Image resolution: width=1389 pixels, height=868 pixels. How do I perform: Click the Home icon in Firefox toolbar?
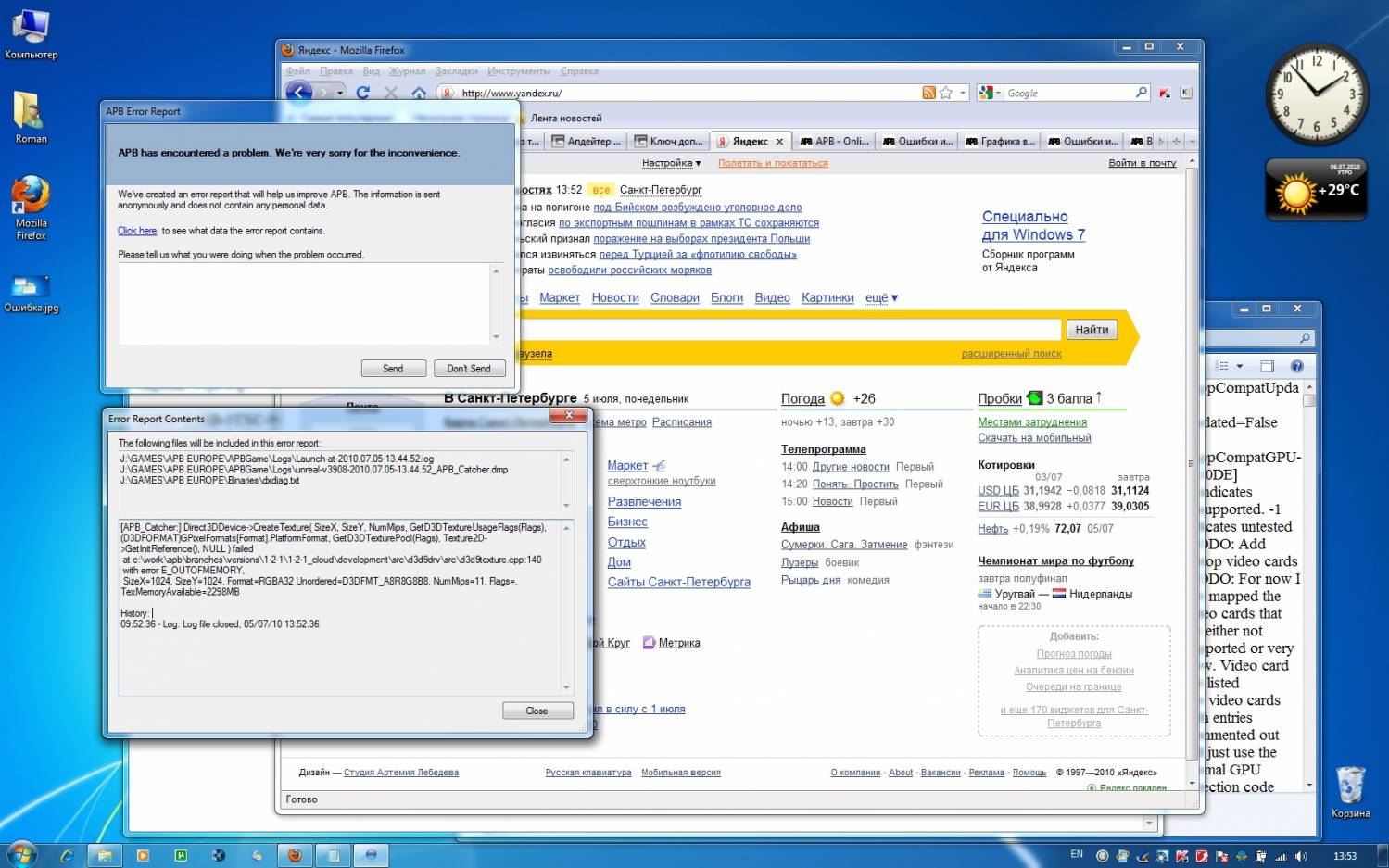tap(419, 93)
